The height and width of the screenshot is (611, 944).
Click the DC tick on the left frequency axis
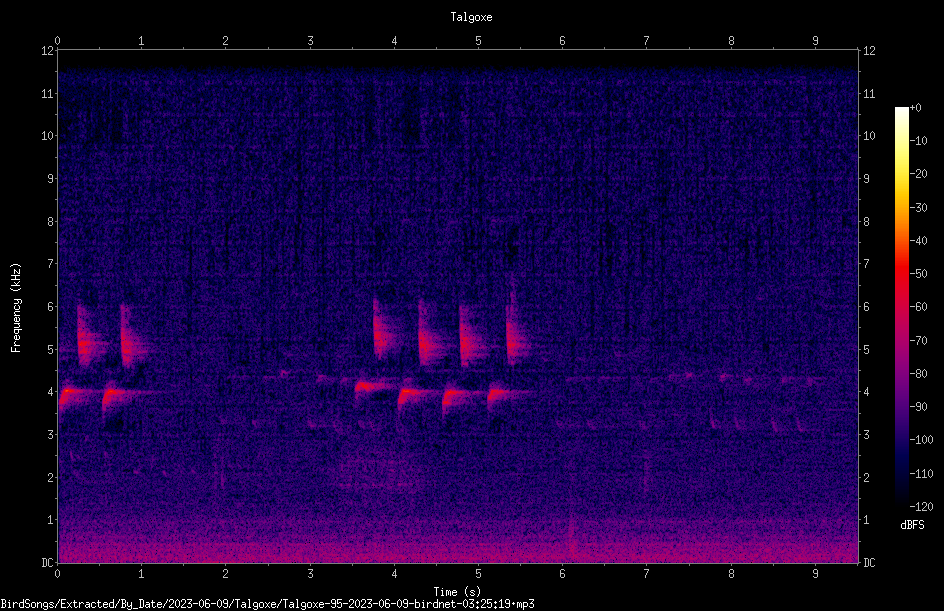[x=47, y=563]
